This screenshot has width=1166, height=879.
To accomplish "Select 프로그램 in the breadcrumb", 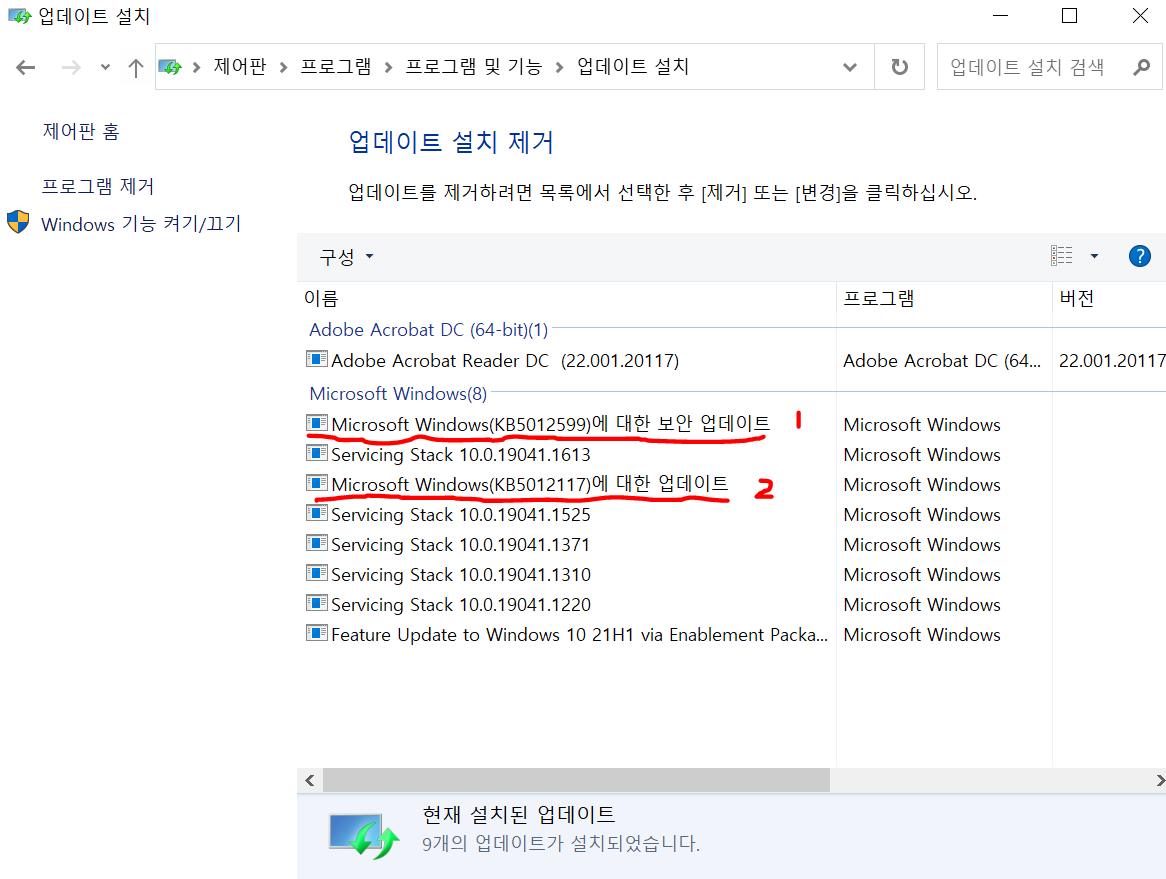I will (335, 67).
